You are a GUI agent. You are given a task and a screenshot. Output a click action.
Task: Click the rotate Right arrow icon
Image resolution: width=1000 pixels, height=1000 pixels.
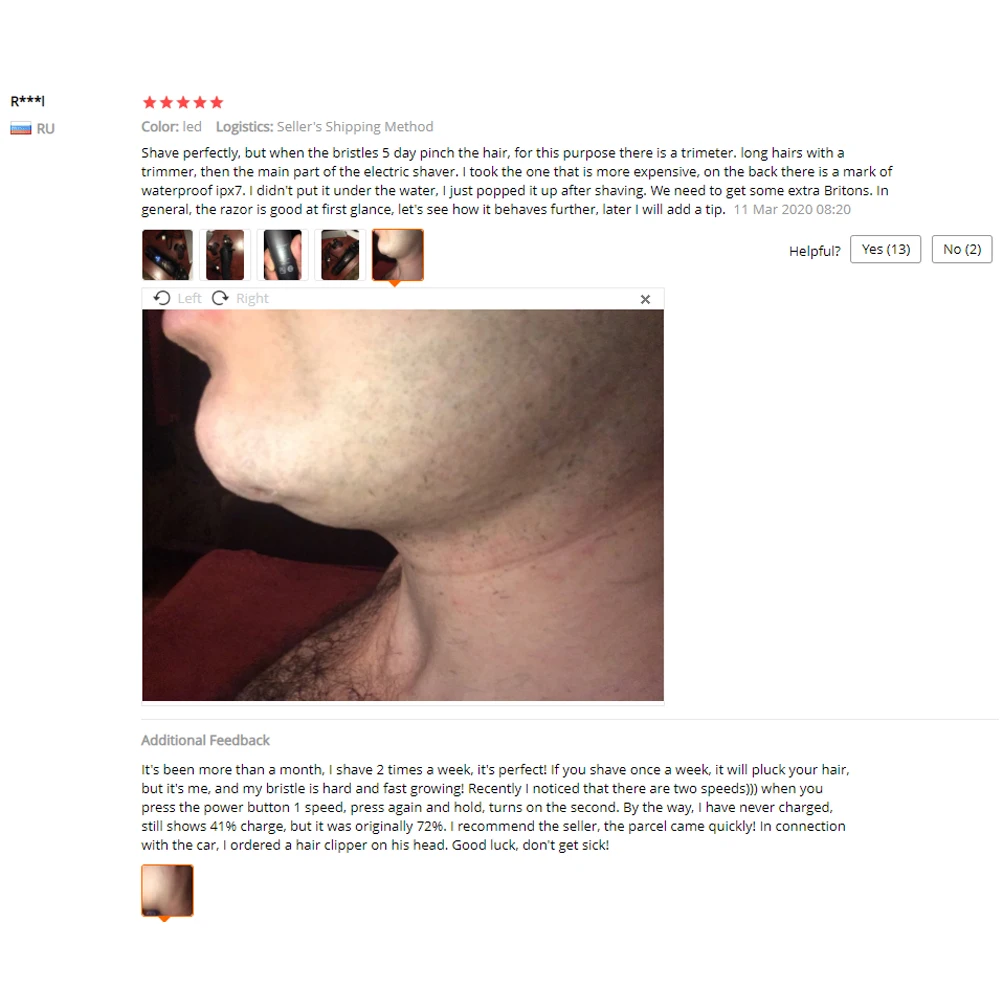220,298
